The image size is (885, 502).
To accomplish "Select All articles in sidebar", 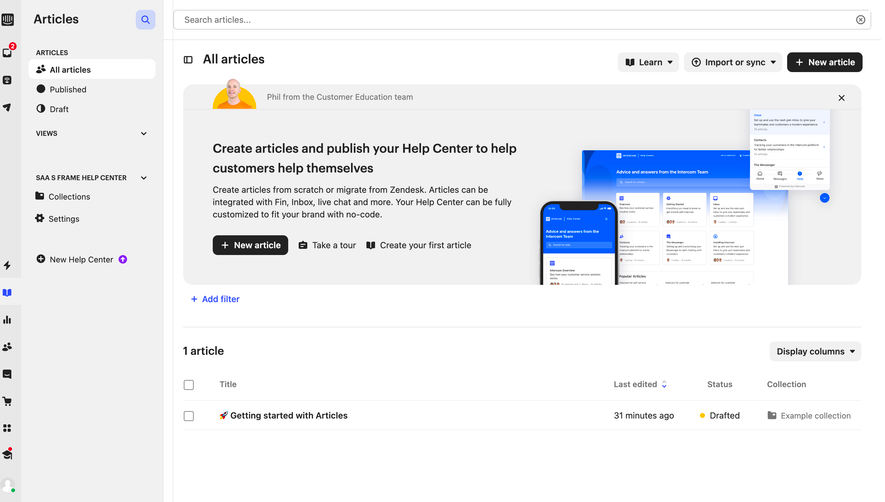I will point(92,69).
